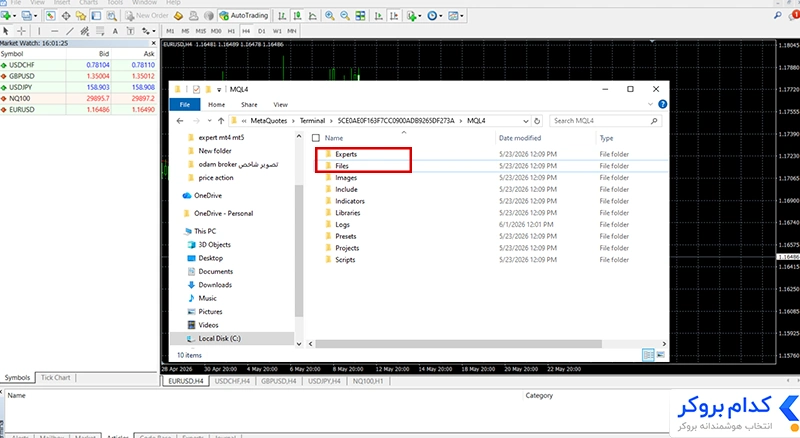Refresh the MQL4 folder view

pos(537,121)
